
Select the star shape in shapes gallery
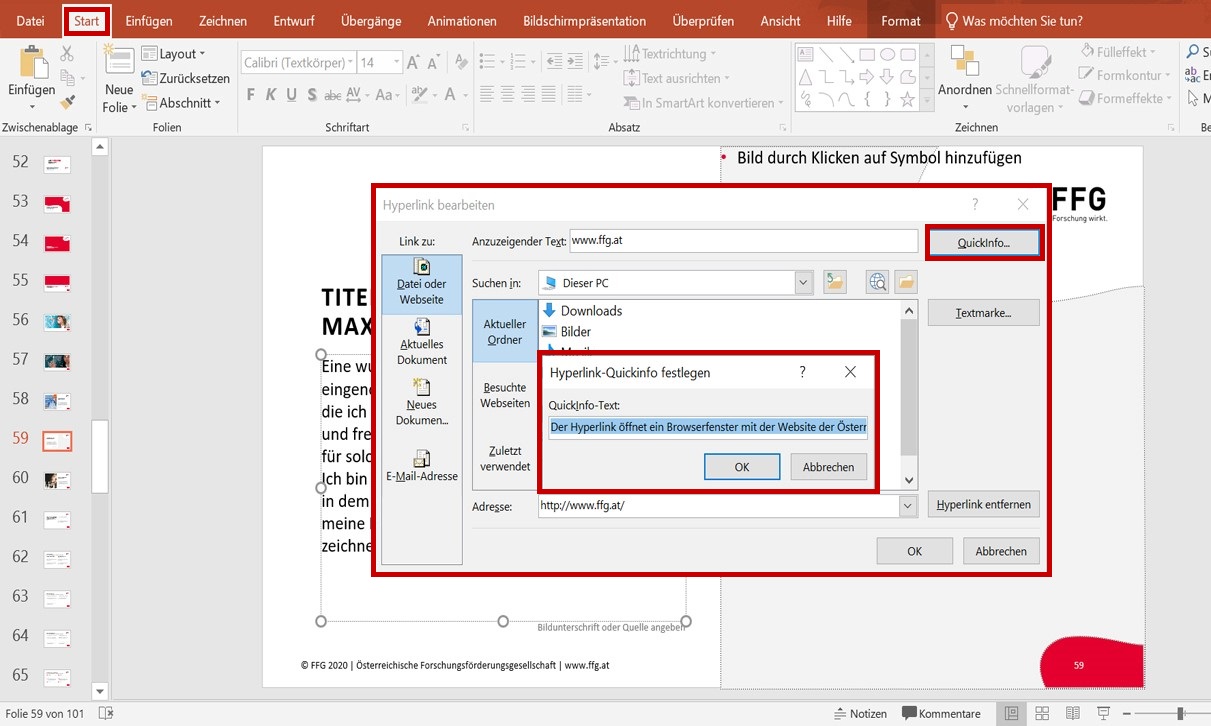tap(907, 99)
